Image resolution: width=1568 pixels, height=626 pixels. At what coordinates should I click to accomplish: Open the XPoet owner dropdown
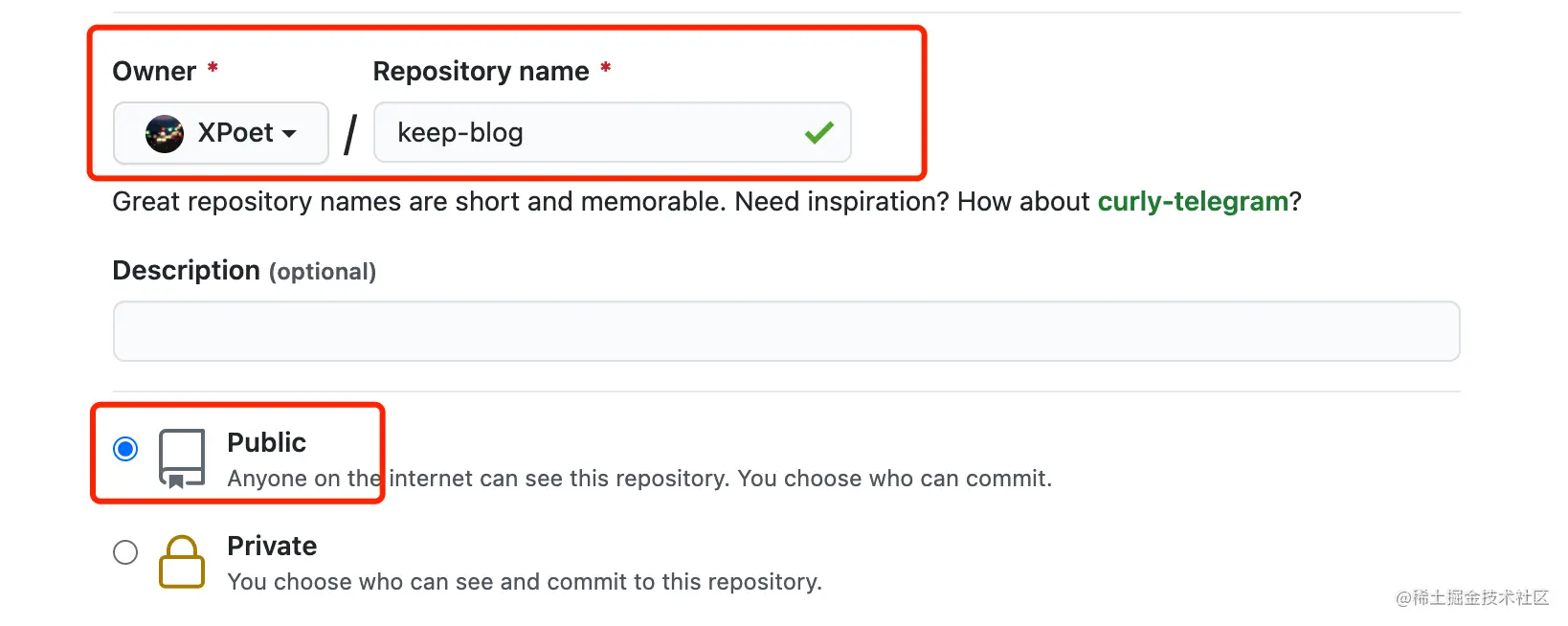(x=220, y=133)
